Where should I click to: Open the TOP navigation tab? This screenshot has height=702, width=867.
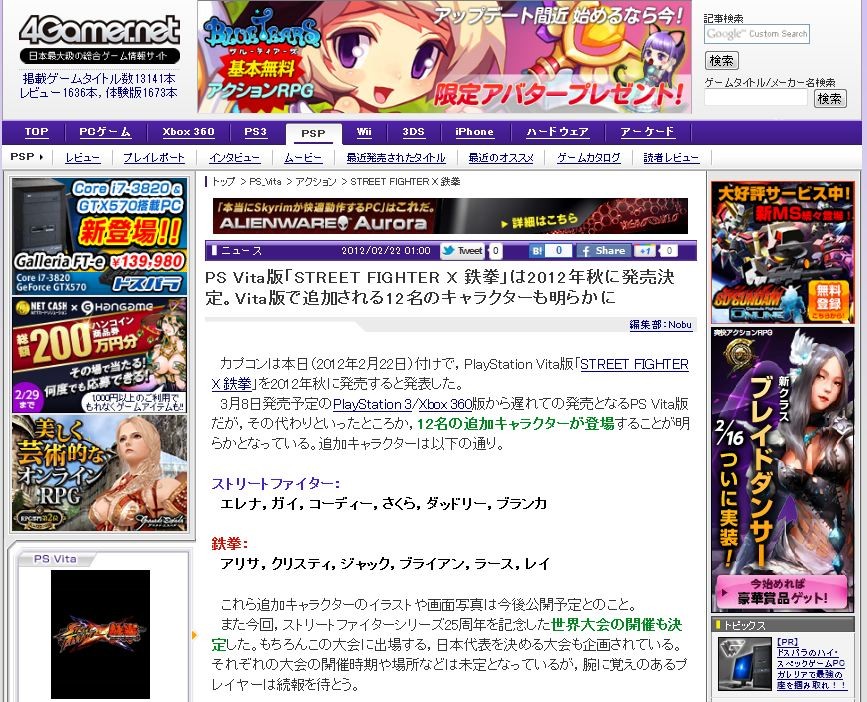36,132
